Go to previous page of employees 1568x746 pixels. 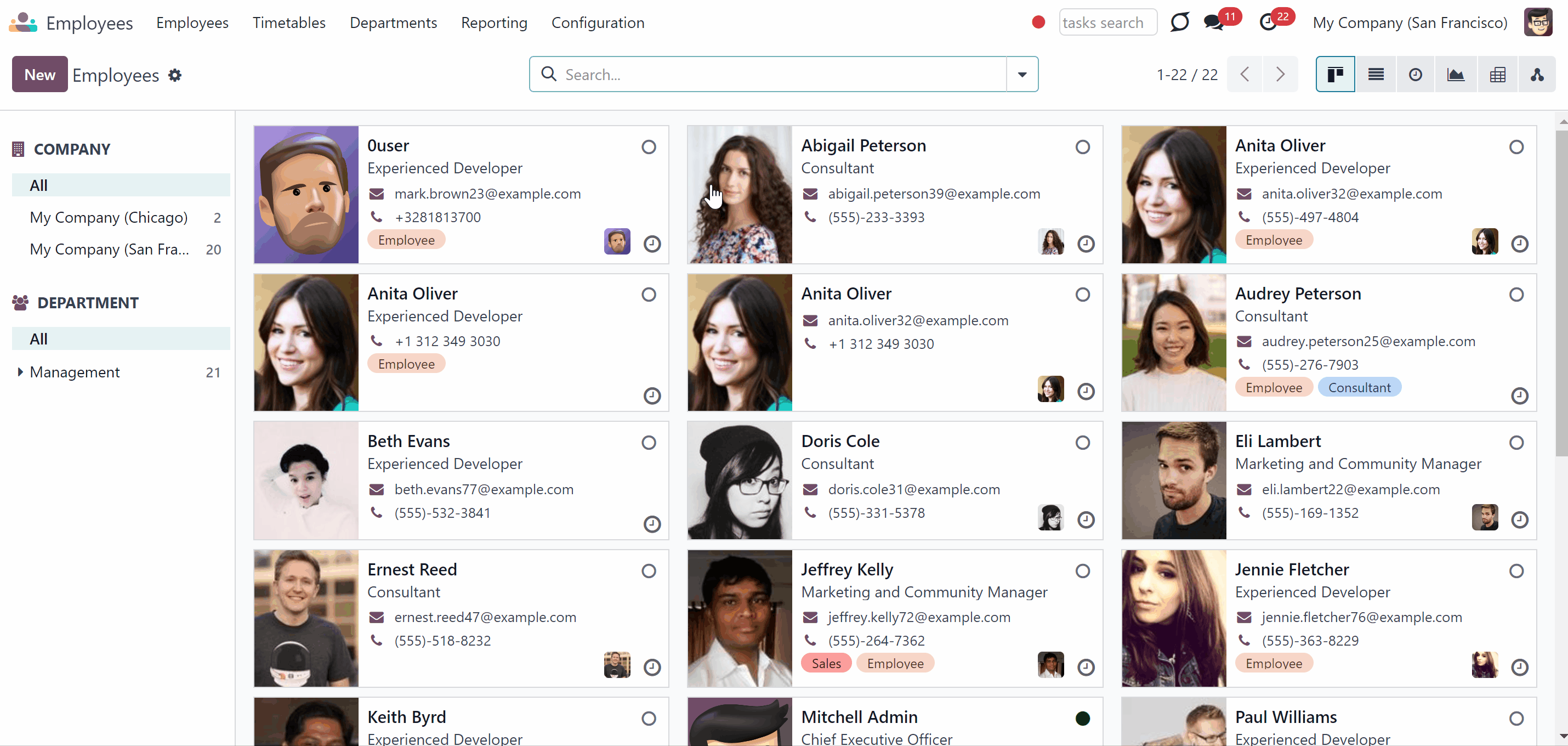click(1245, 74)
